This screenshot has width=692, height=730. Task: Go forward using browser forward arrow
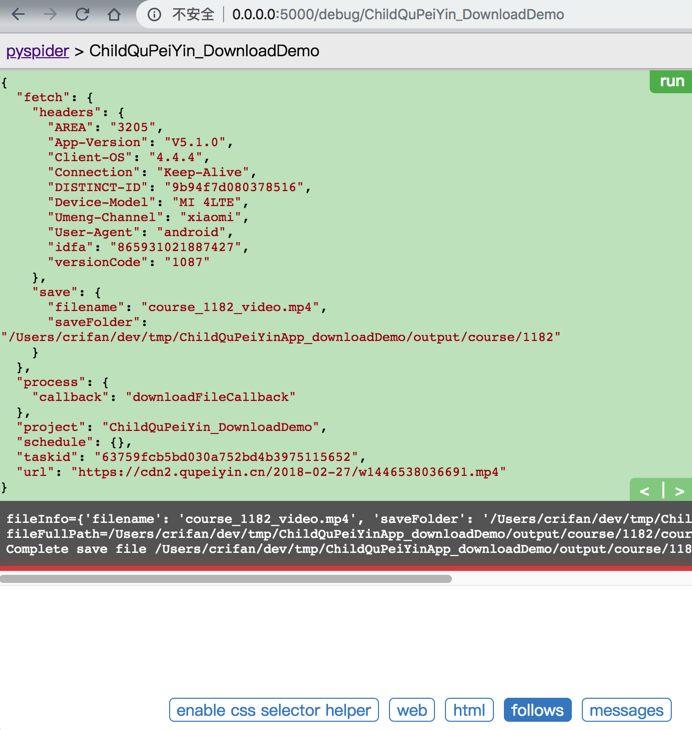point(50,14)
